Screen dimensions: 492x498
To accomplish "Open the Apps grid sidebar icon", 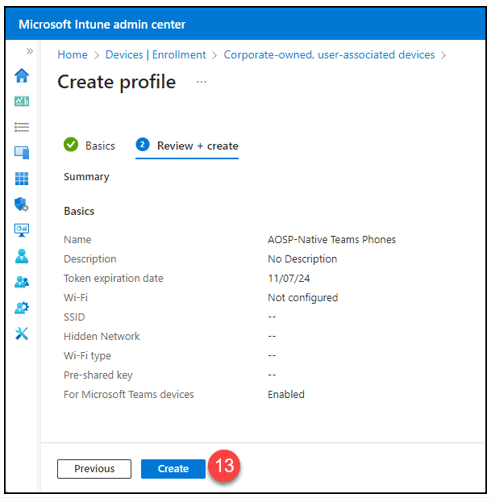I will tap(22, 178).
